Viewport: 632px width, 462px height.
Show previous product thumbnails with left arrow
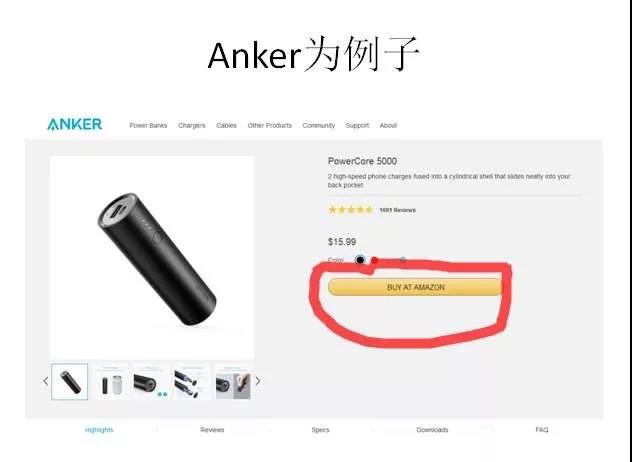pos(46,381)
